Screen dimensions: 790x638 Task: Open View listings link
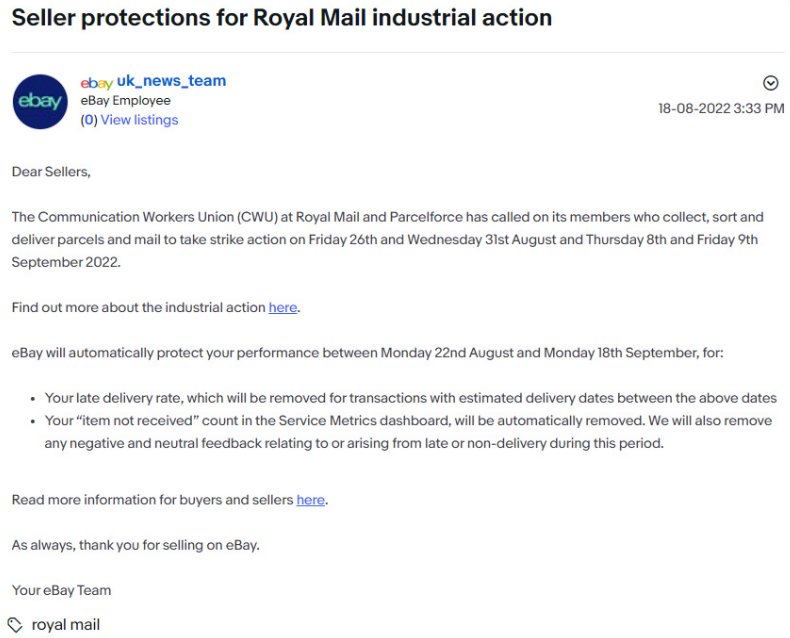pyautogui.click(x=139, y=120)
